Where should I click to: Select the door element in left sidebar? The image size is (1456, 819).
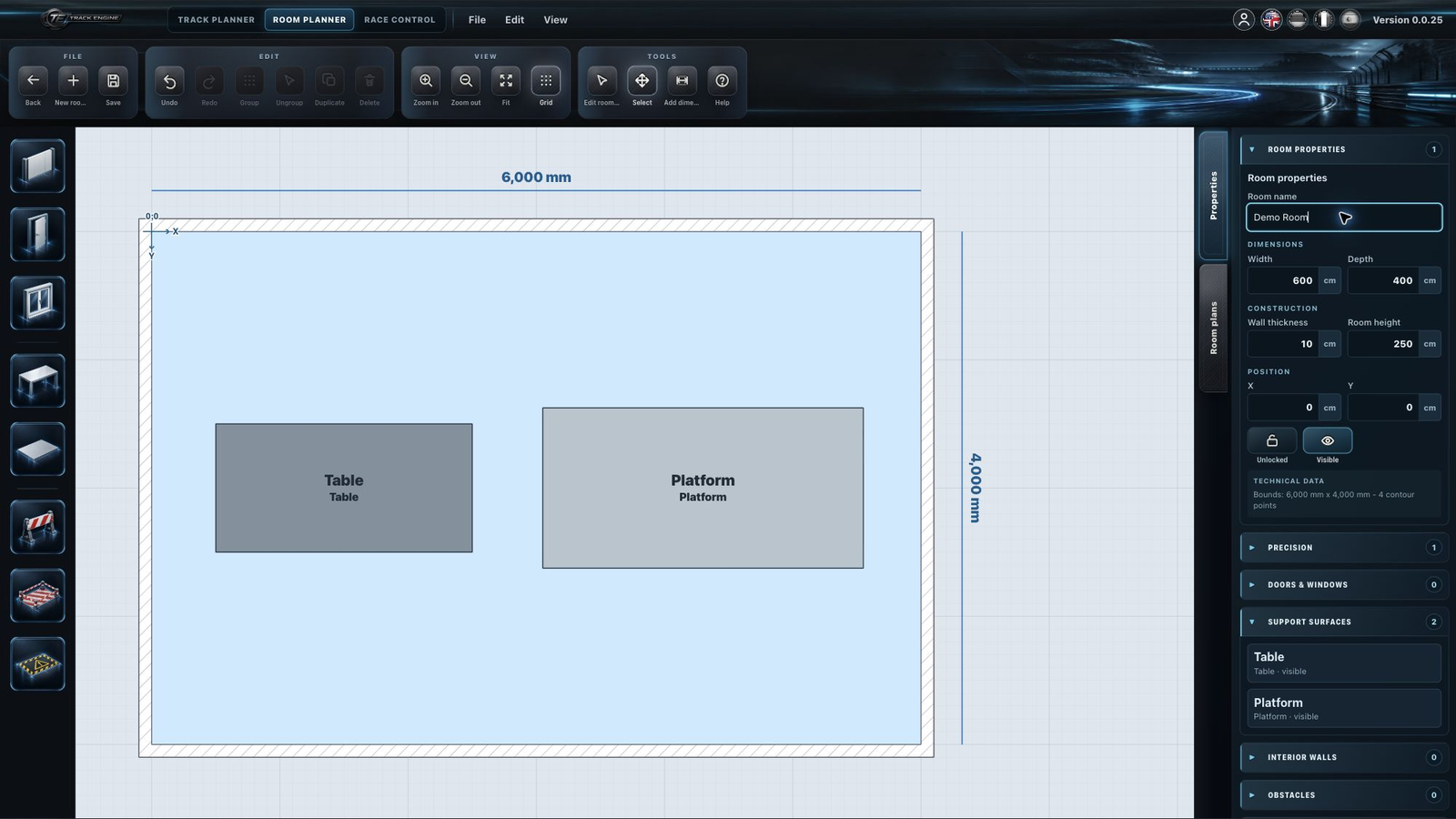pyautogui.click(x=37, y=234)
